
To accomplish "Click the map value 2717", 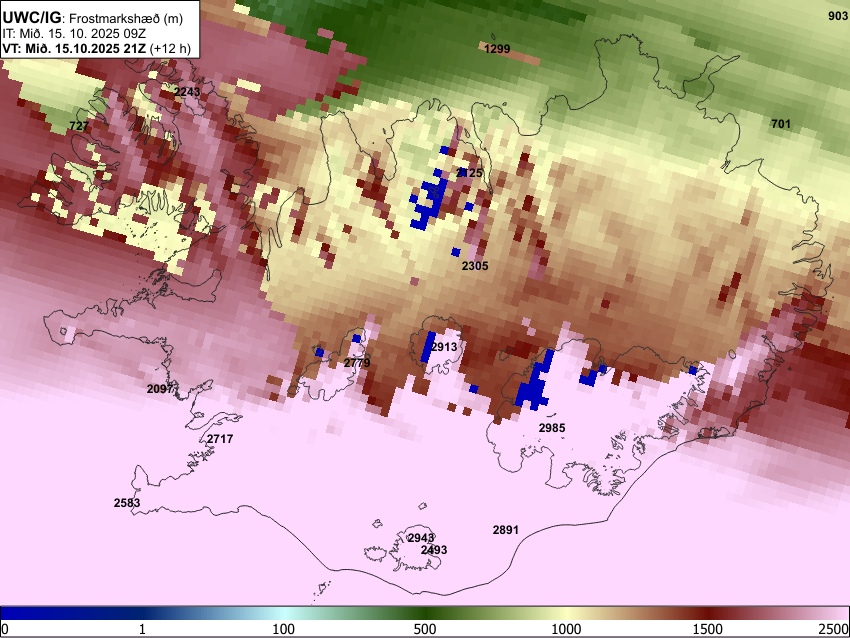I will [x=220, y=439].
